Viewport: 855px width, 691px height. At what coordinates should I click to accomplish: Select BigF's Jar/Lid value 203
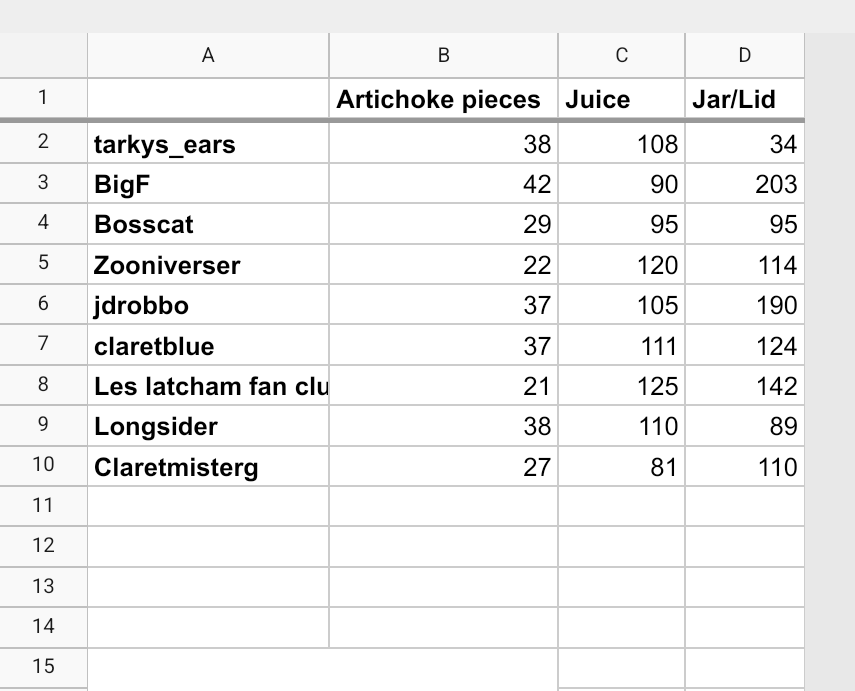tap(744, 184)
